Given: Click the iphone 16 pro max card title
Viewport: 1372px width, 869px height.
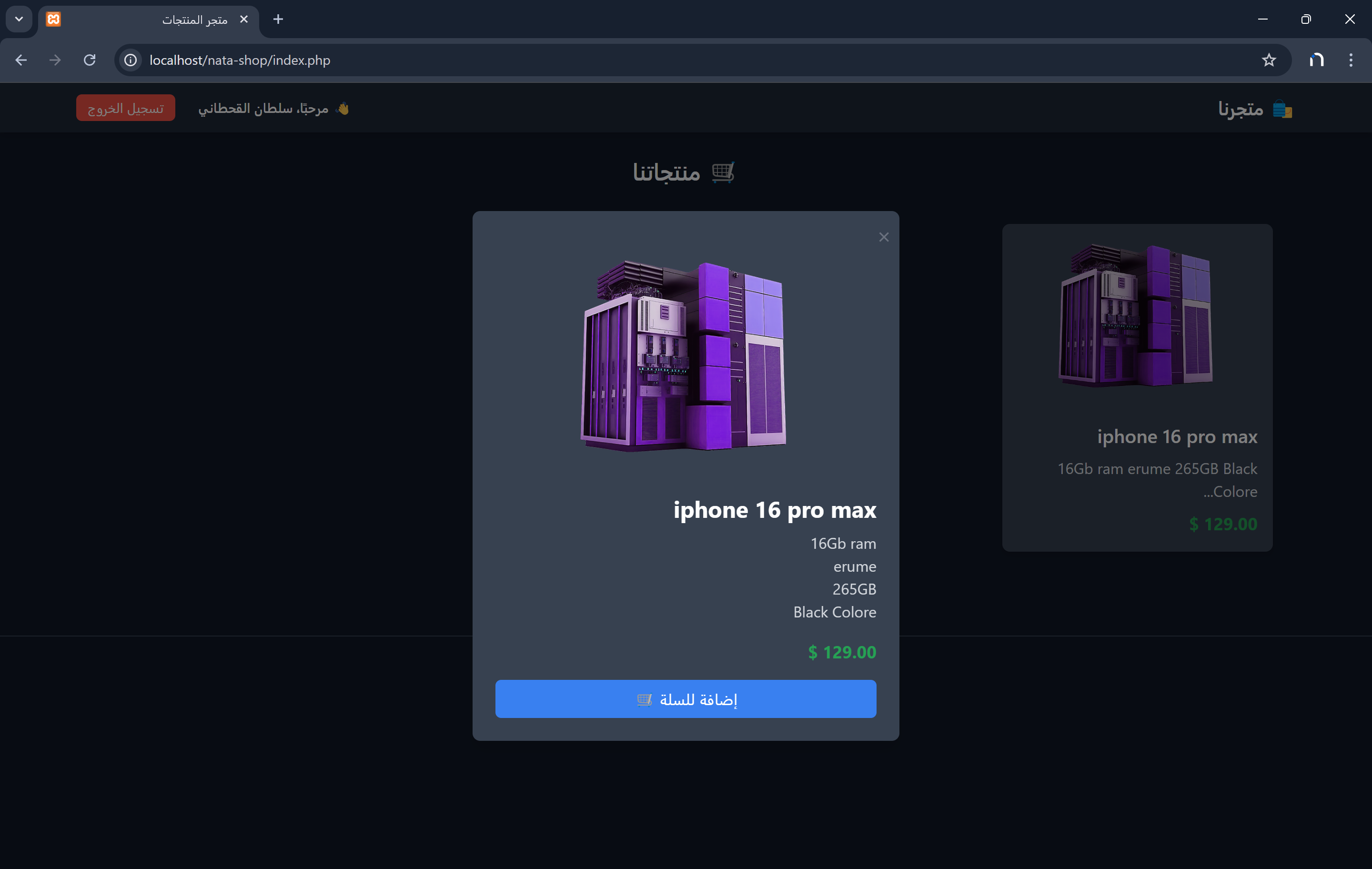Looking at the screenshot, I should [x=1177, y=436].
